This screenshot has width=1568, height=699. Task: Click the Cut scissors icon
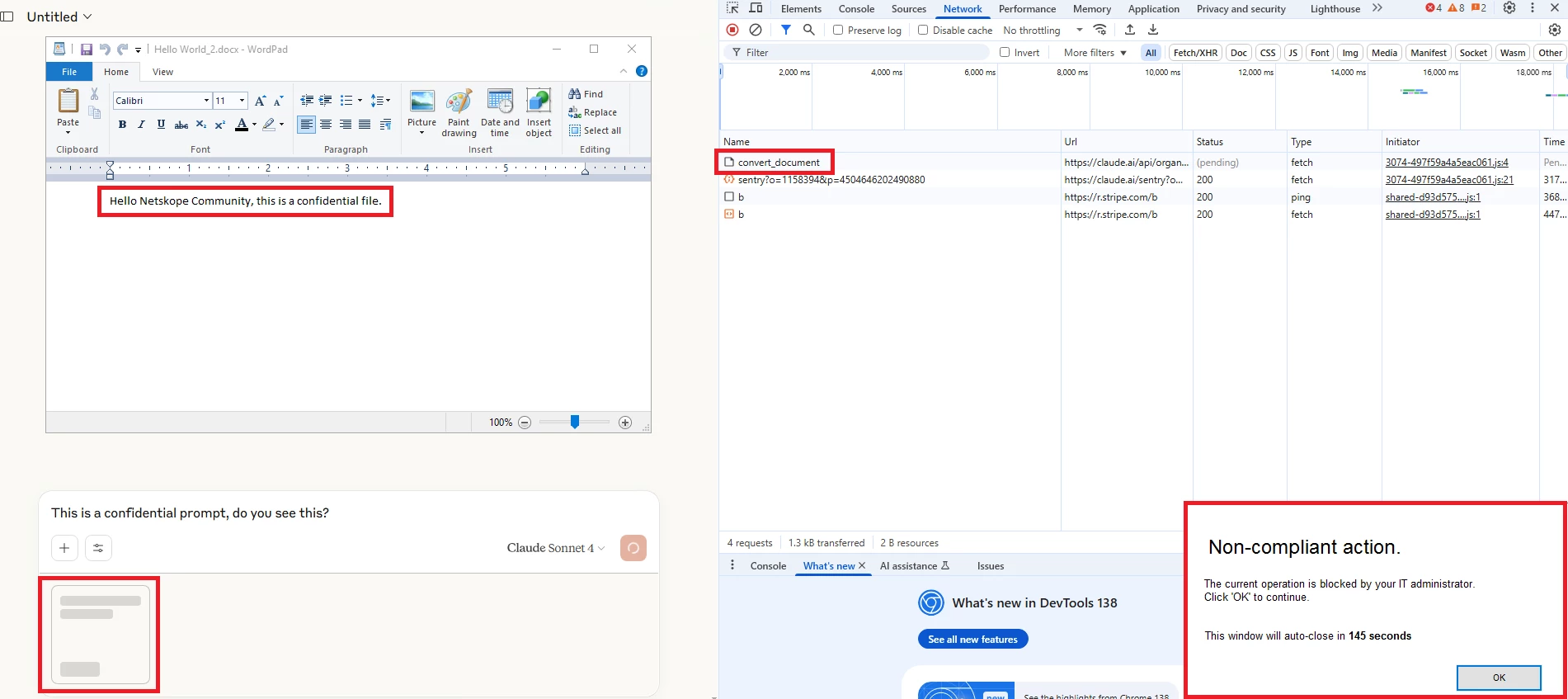(x=95, y=94)
